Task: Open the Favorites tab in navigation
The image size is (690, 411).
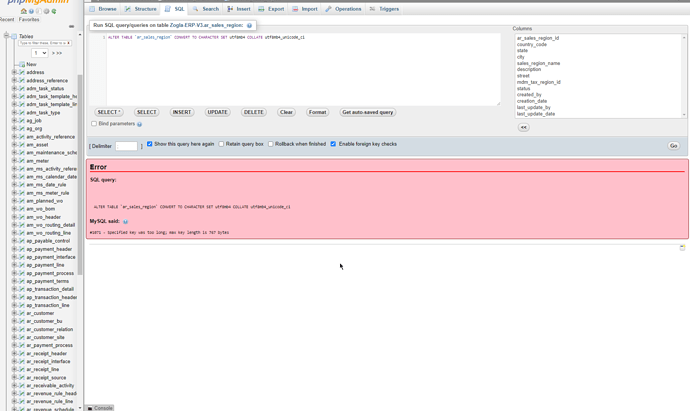Action: 29,19
